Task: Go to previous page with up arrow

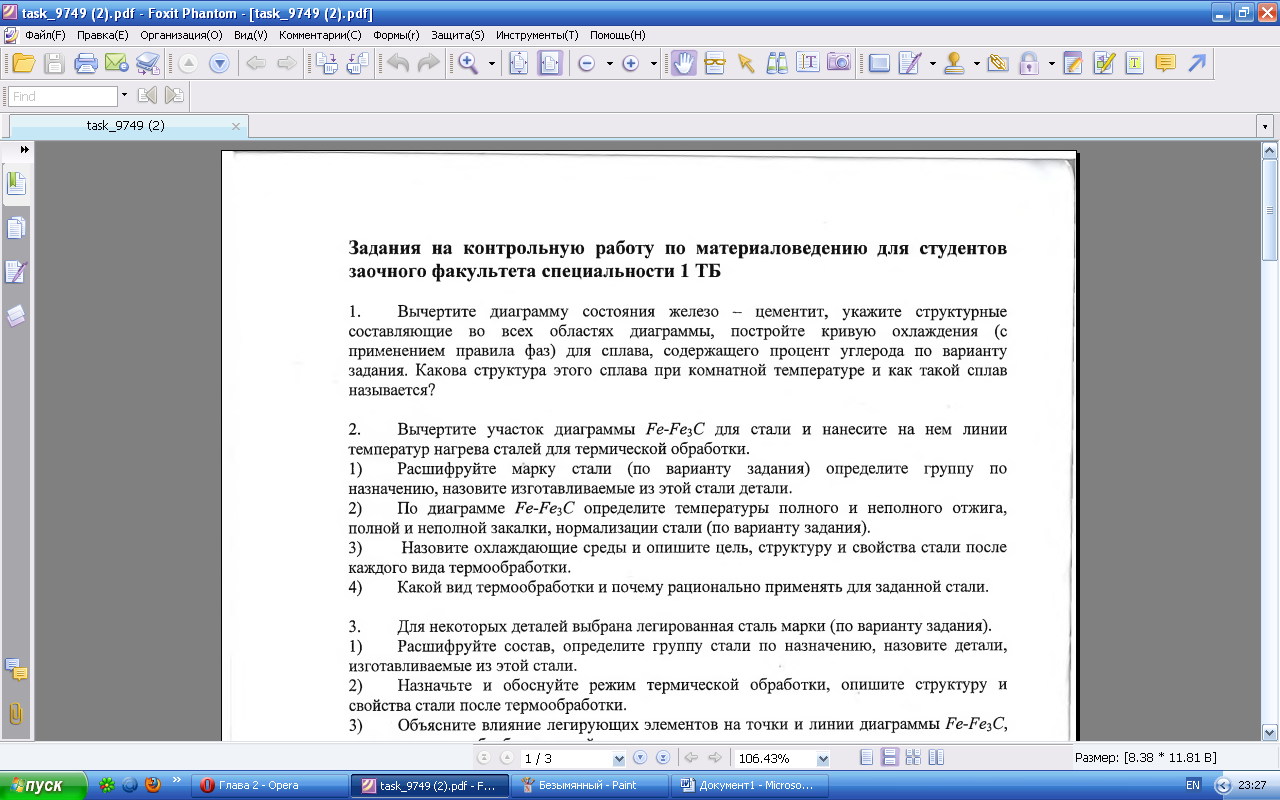Action: (188, 63)
